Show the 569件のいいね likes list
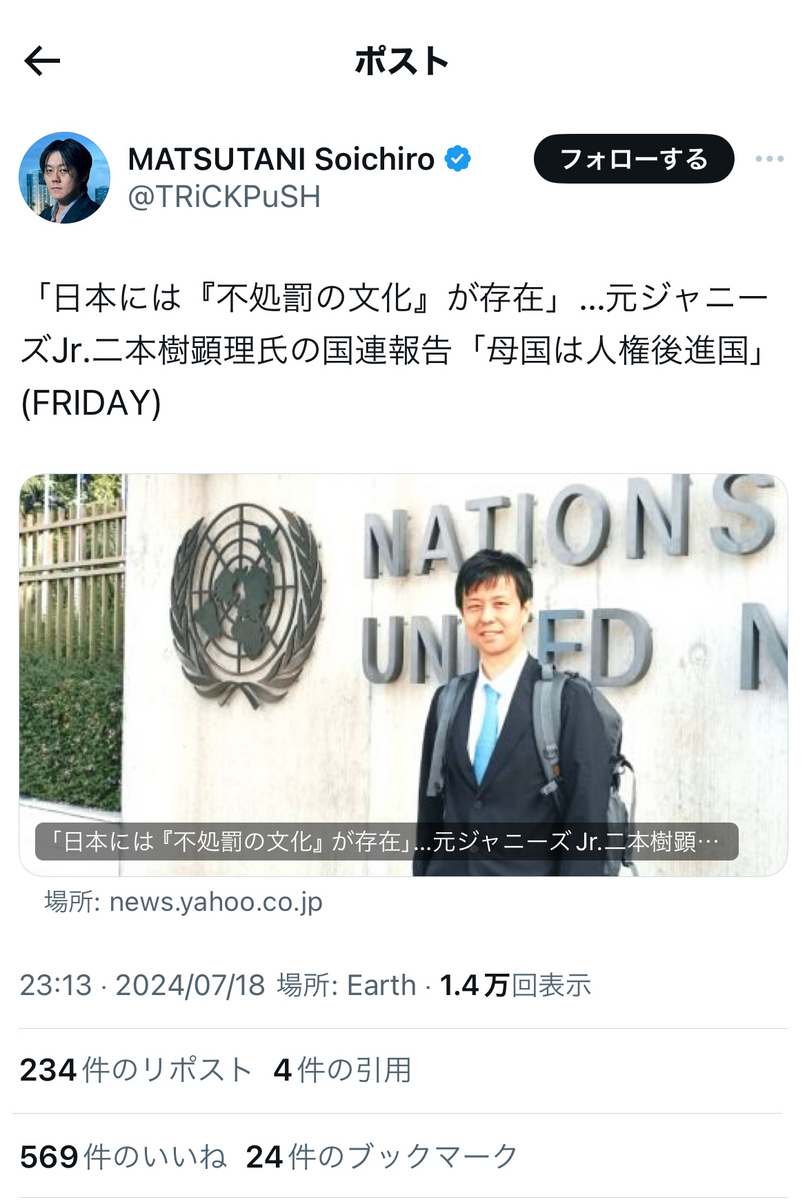This screenshot has height=1200, width=807. (123, 1157)
